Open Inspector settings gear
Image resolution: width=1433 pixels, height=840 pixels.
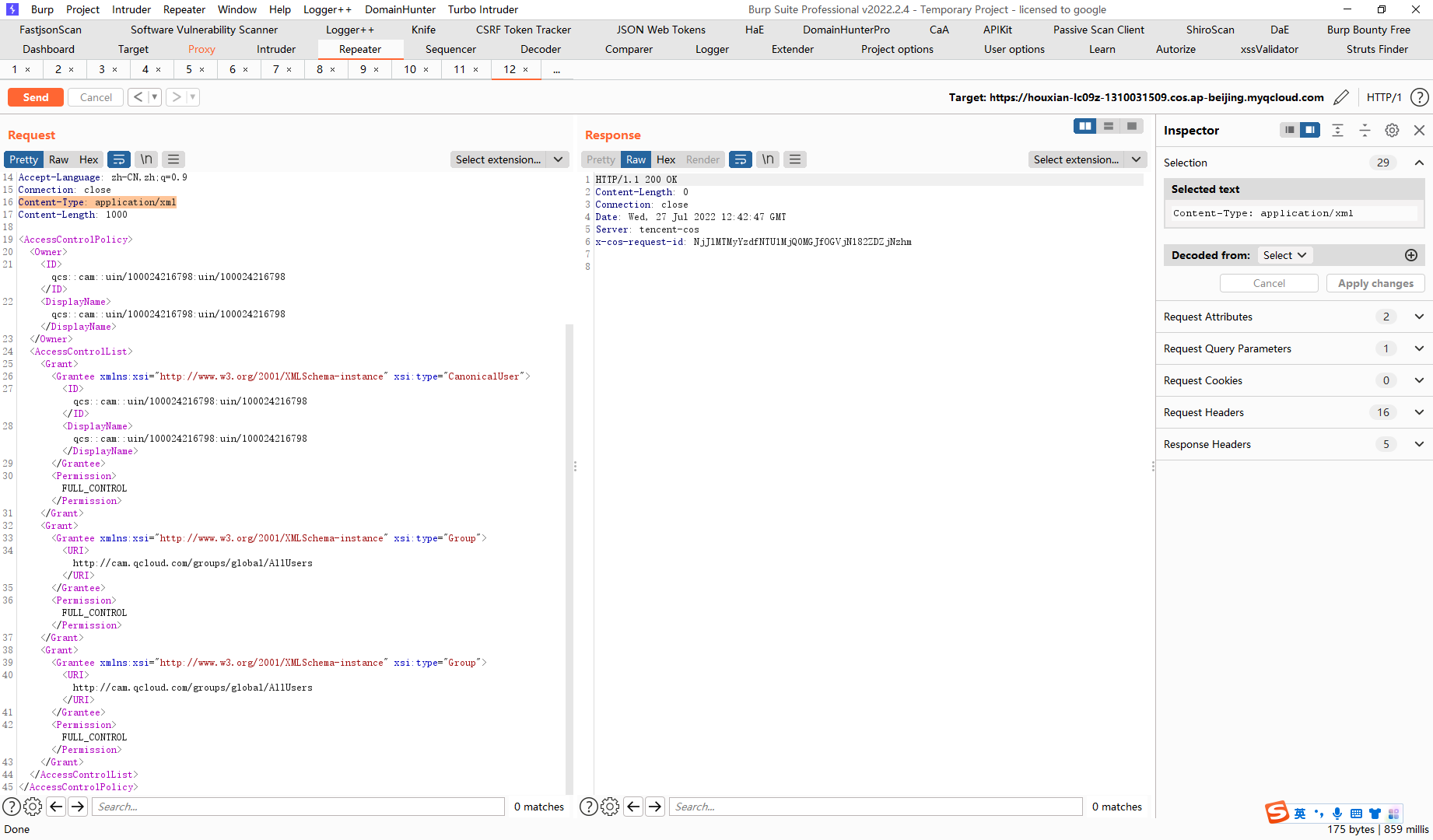tap(1392, 130)
